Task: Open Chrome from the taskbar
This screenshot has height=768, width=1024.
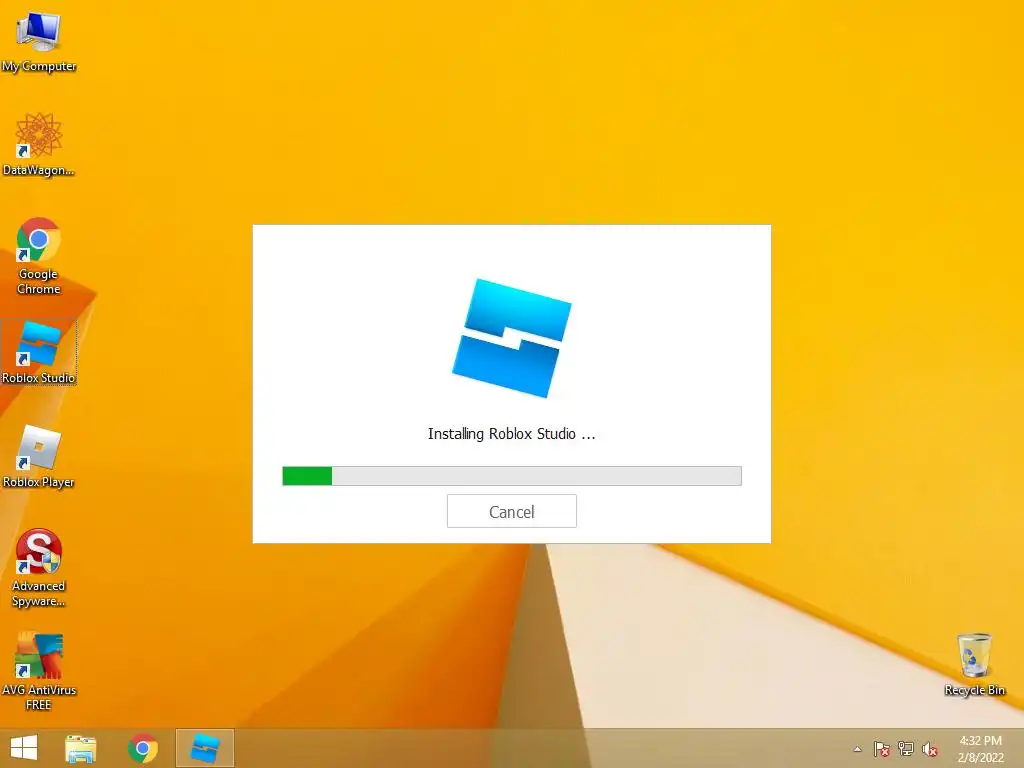Action: [x=143, y=748]
